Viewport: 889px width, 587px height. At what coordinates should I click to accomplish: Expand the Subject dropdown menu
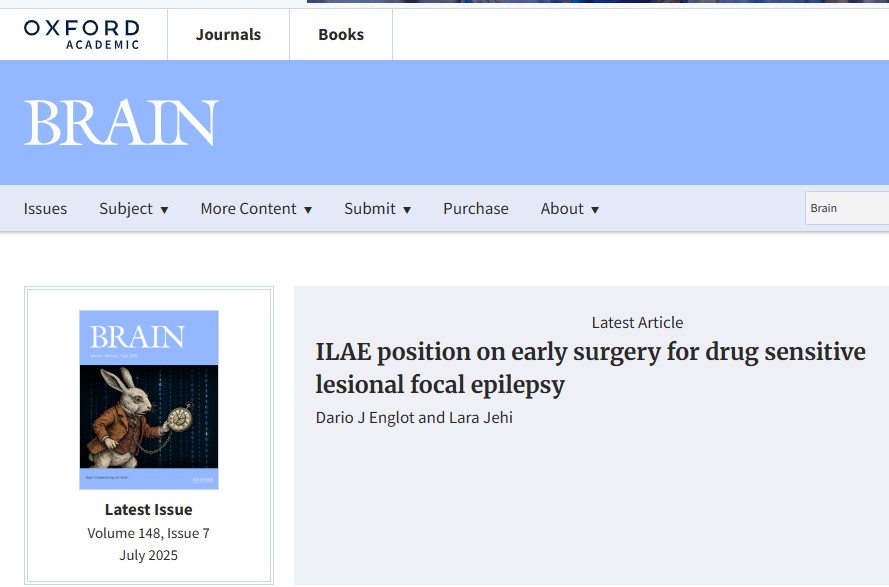coord(134,209)
